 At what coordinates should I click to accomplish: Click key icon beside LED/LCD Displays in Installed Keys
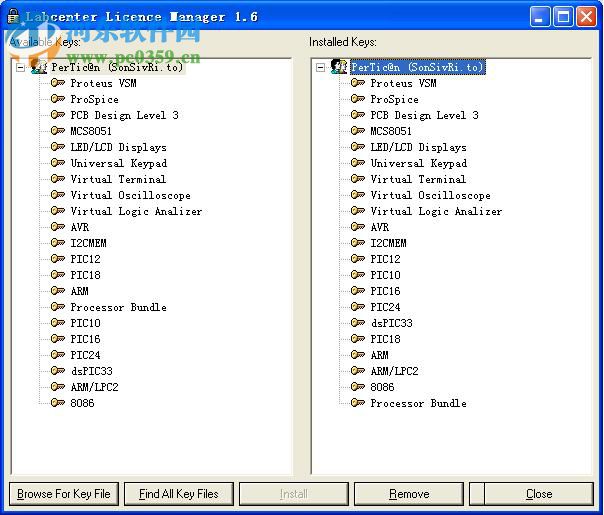click(x=358, y=147)
